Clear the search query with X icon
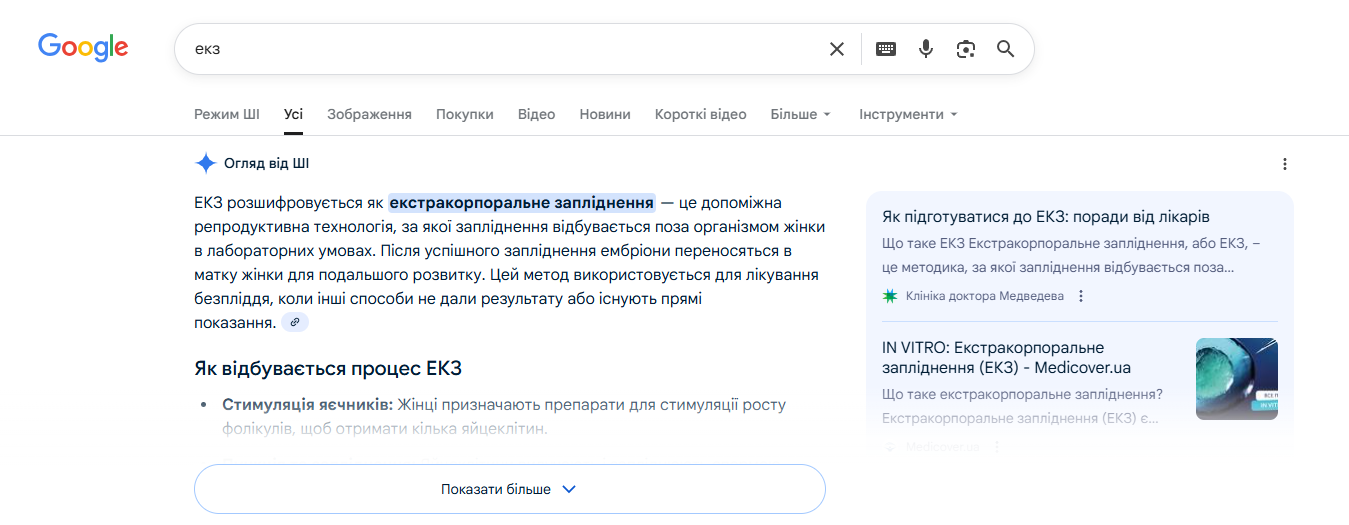The image size is (1349, 525). click(837, 49)
